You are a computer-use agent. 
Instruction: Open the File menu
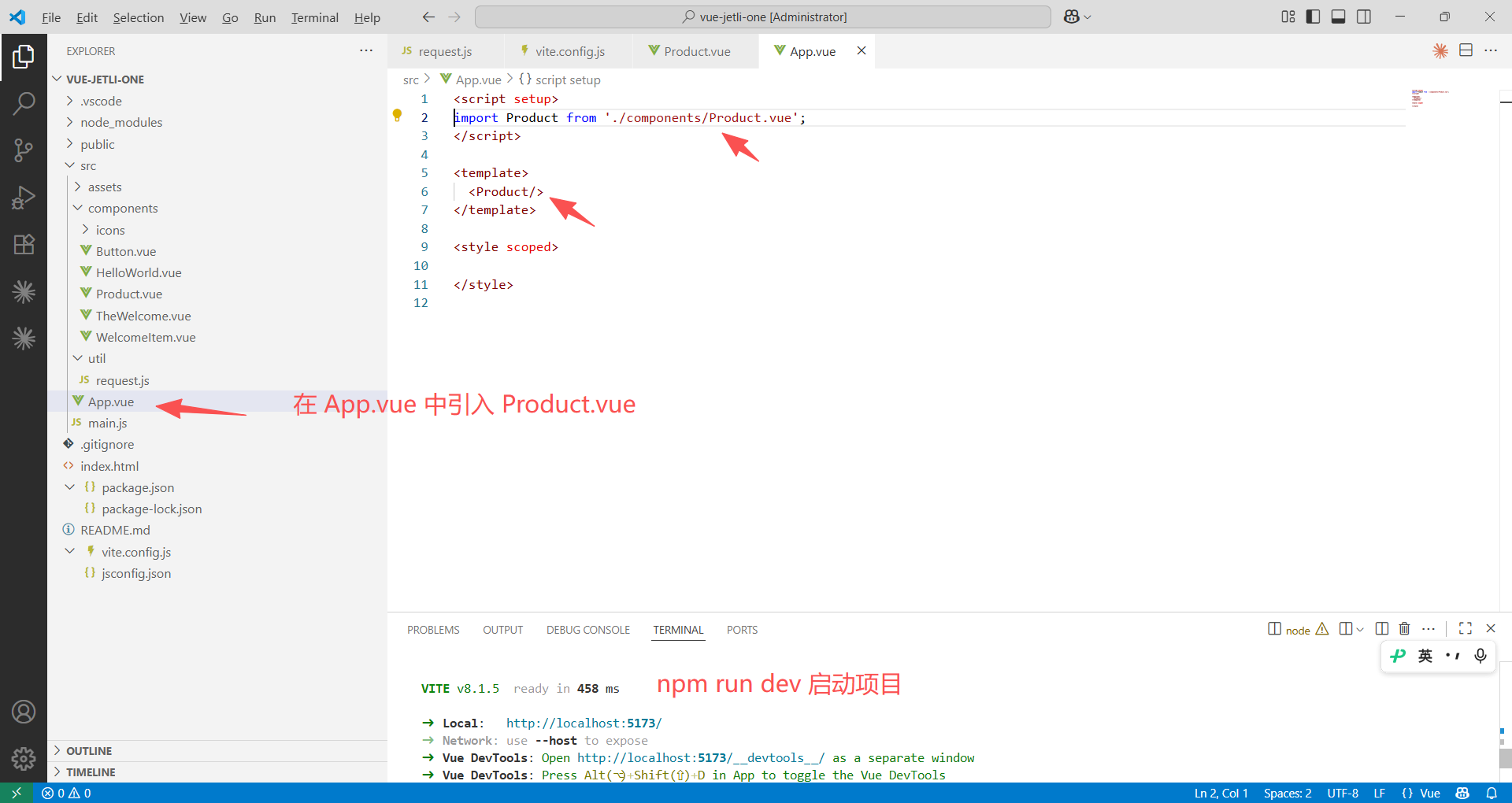51,17
